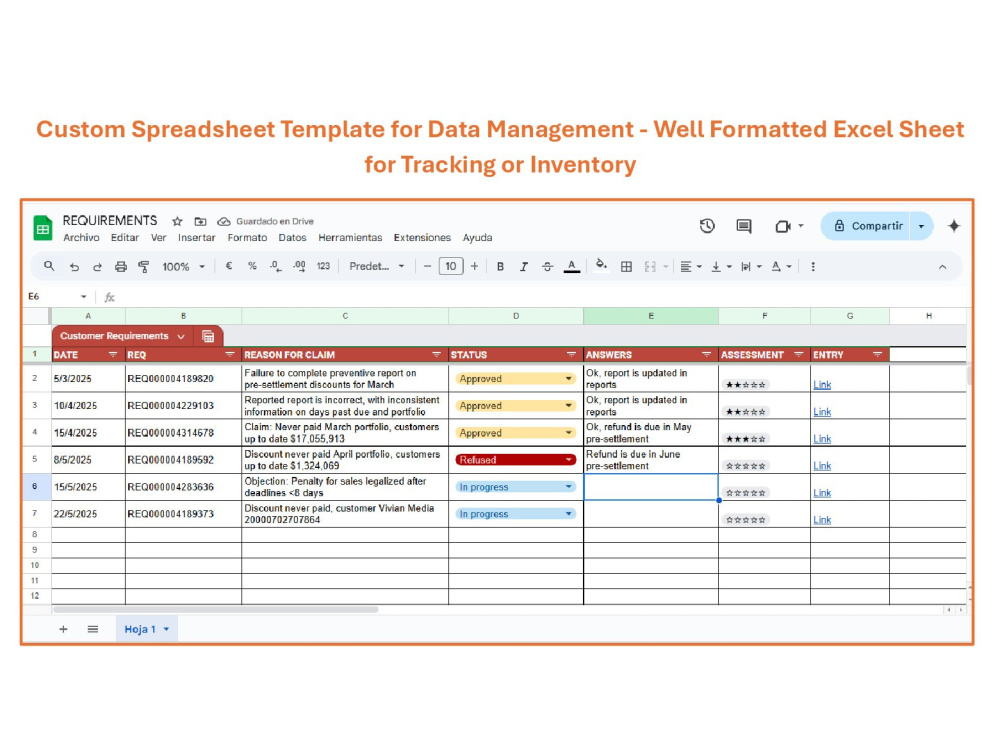The height and width of the screenshot is (750, 1000).
Task: Open the Compartir dropdown arrow
Action: (922, 226)
